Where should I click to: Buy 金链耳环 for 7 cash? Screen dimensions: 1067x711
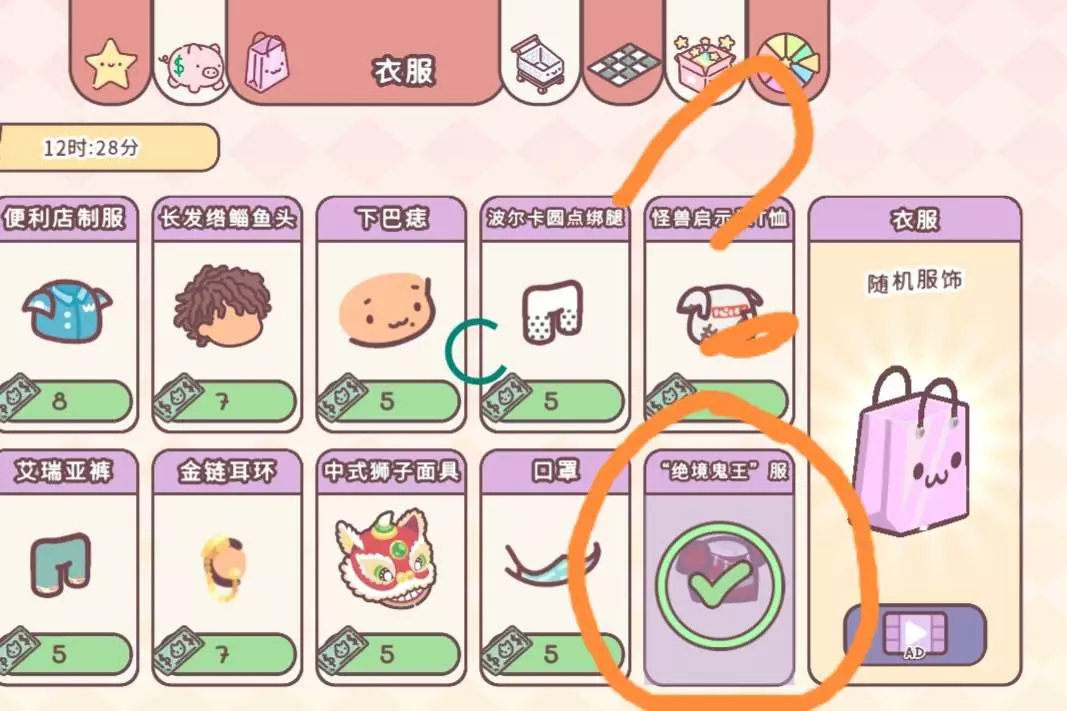click(x=226, y=654)
